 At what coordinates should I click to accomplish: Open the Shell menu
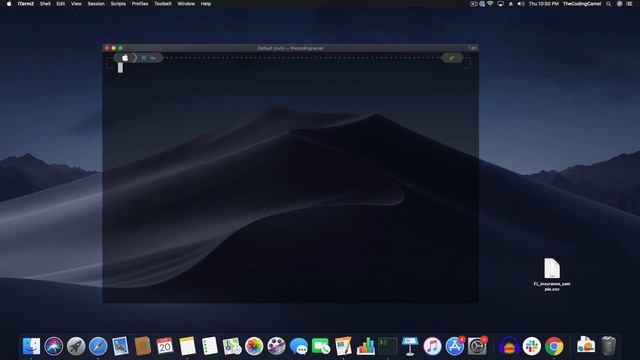[x=45, y=4]
